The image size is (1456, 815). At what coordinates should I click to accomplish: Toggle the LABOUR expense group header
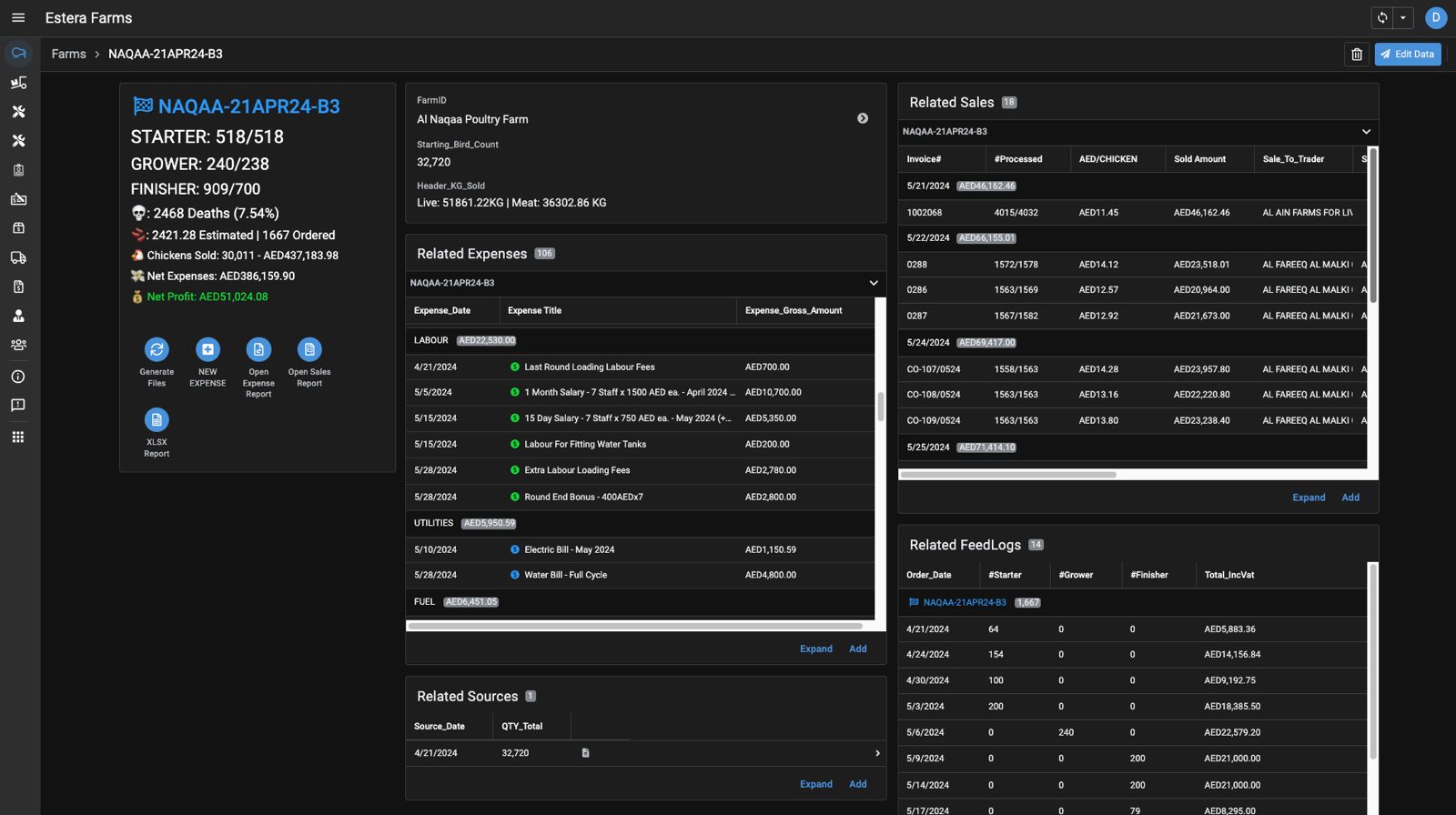tap(640, 340)
